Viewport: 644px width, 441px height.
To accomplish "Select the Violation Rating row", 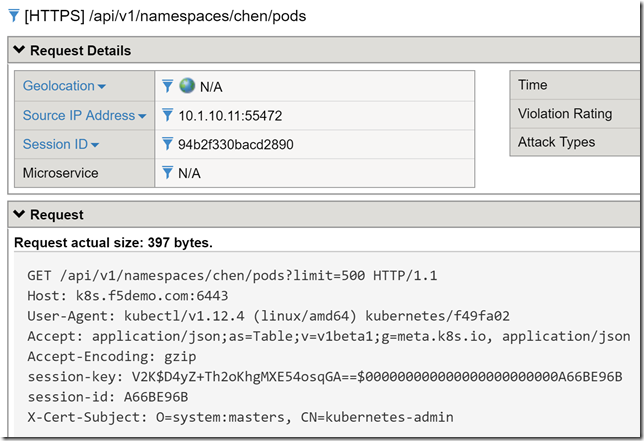I will (x=564, y=114).
